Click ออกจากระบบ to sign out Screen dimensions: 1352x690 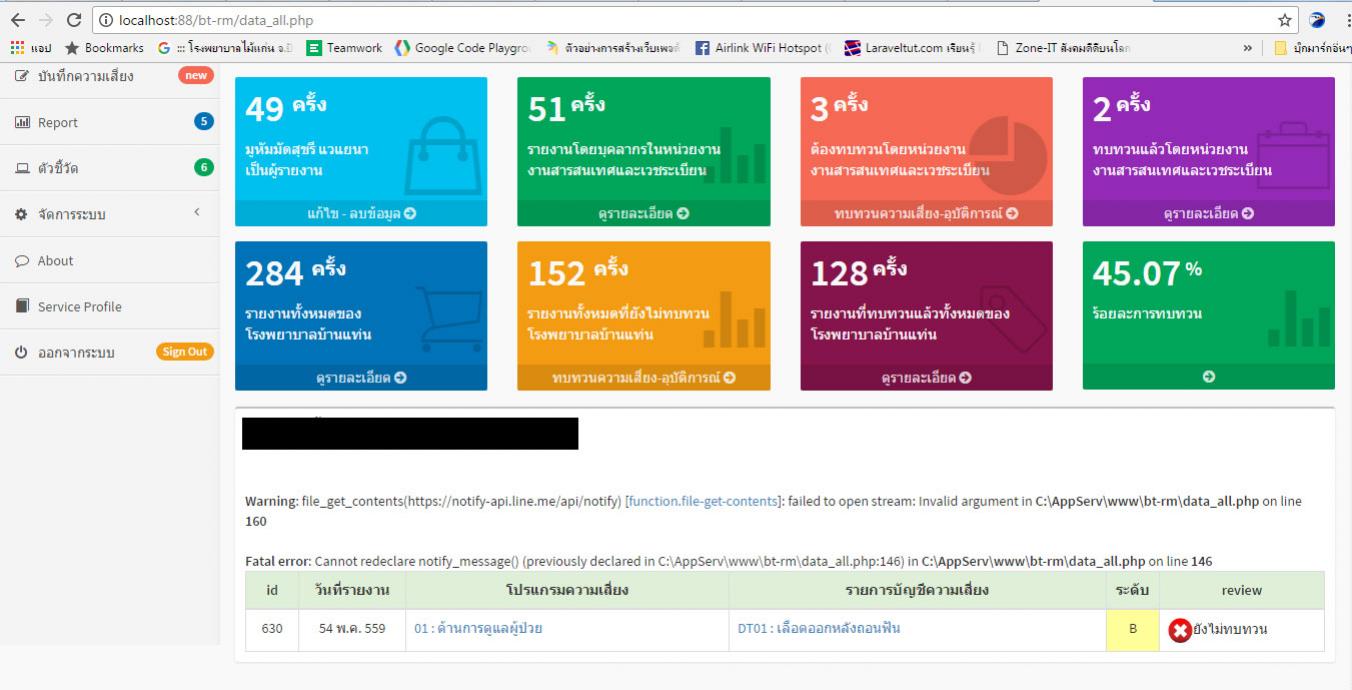pos(76,352)
